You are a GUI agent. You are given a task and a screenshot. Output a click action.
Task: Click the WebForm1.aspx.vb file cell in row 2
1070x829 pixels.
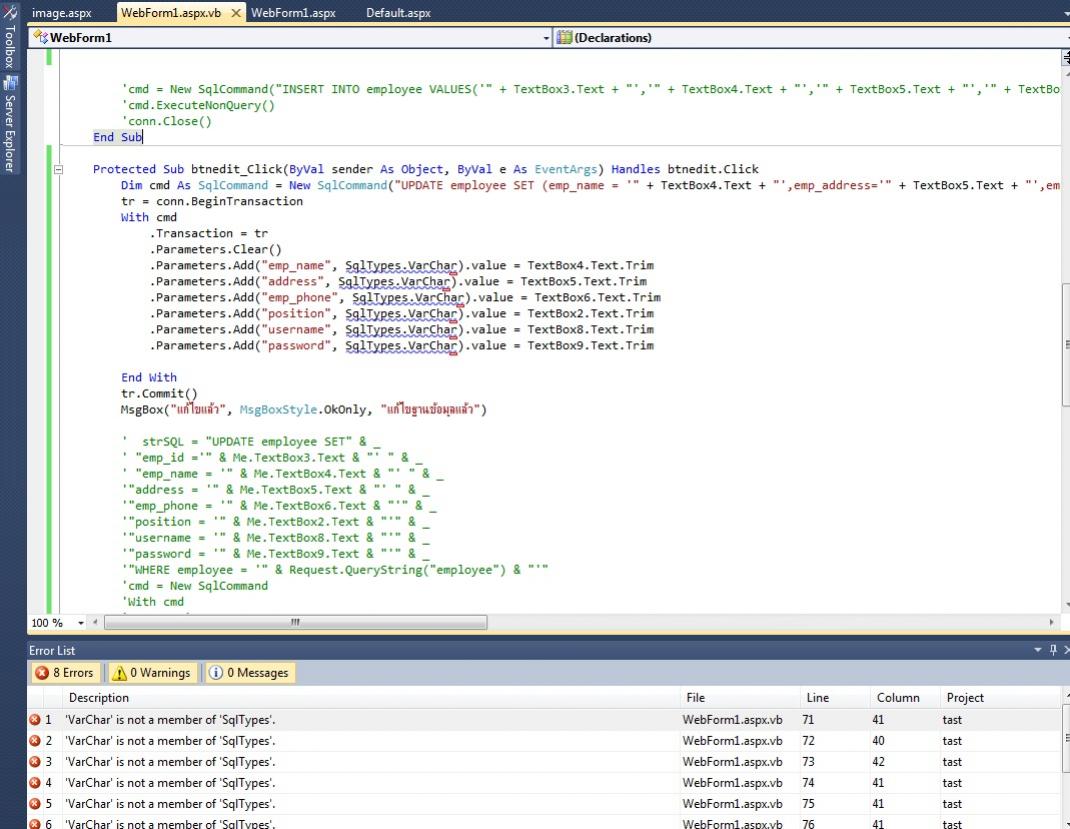[x=732, y=741]
